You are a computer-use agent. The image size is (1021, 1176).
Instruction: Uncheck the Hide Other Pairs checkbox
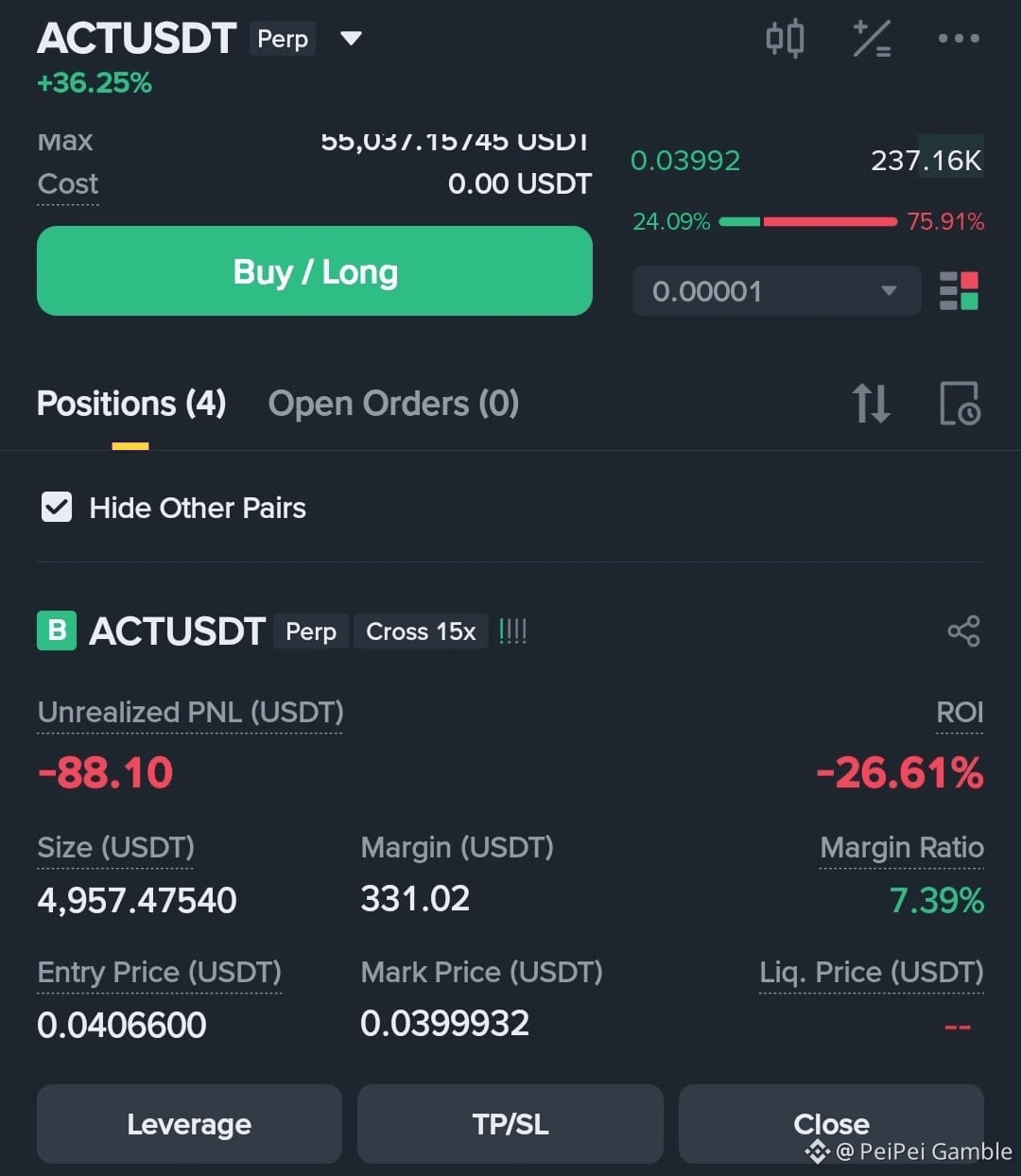pyautogui.click(x=57, y=508)
